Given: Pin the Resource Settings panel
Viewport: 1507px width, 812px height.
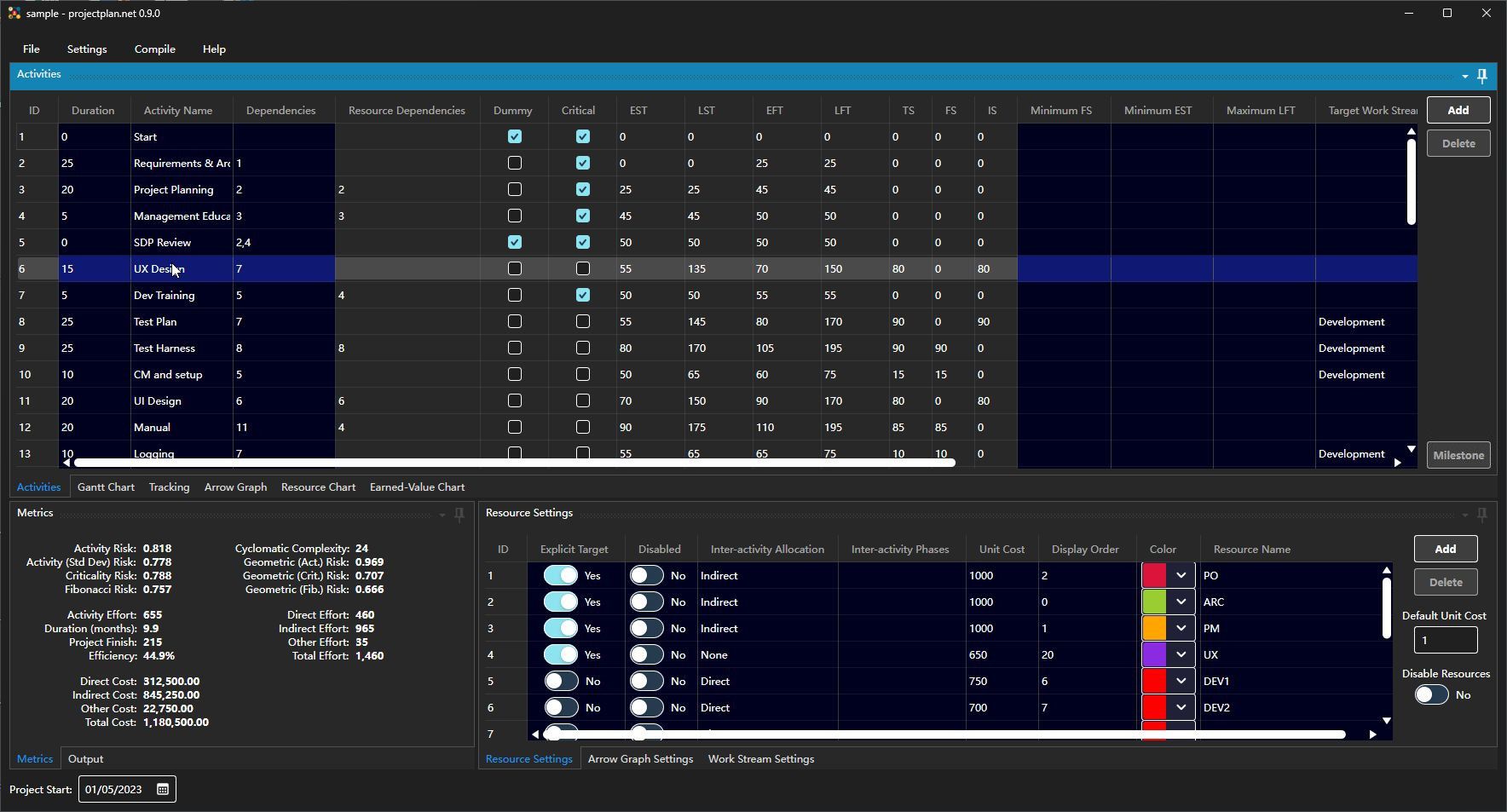Looking at the screenshot, I should (1482, 514).
